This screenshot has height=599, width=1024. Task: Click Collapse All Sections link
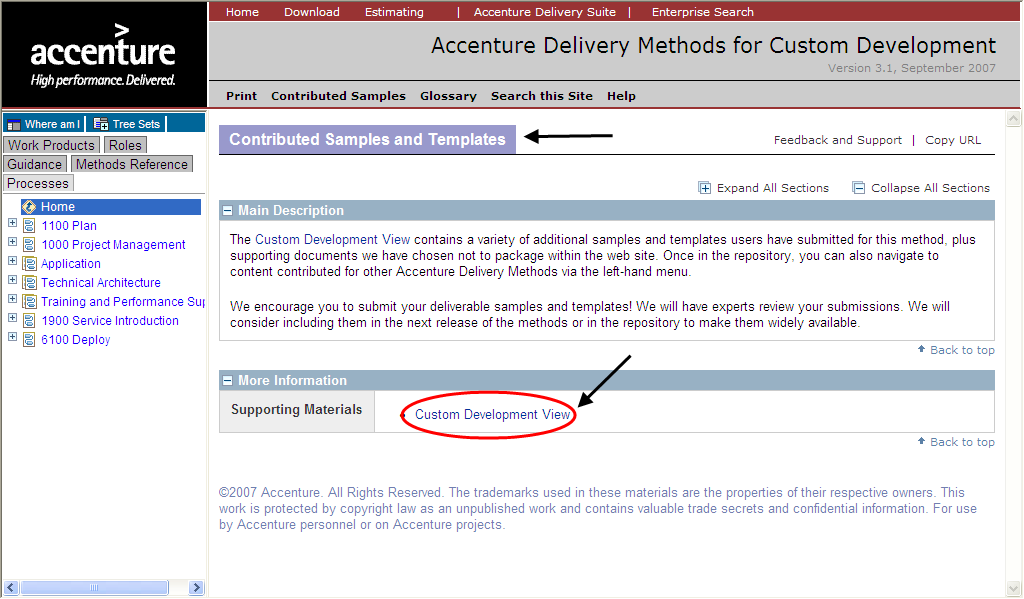coord(930,188)
